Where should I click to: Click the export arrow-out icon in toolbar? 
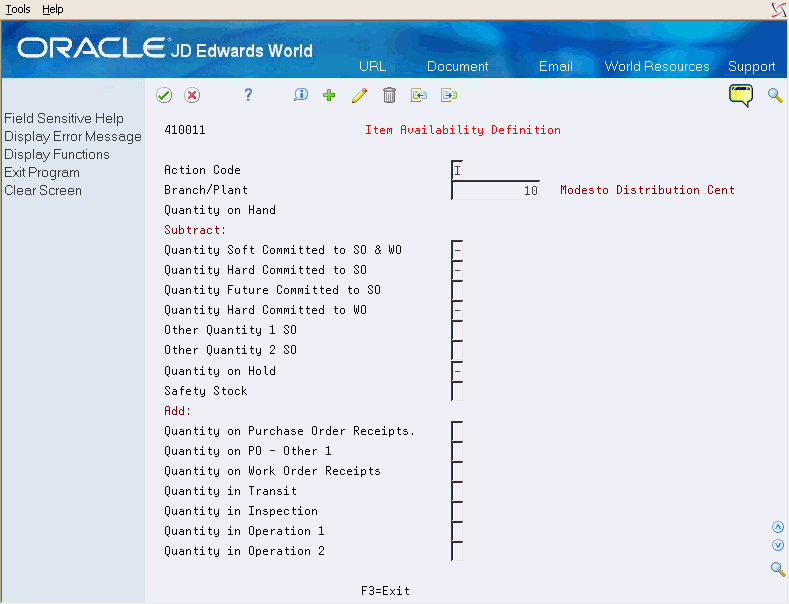(x=449, y=95)
